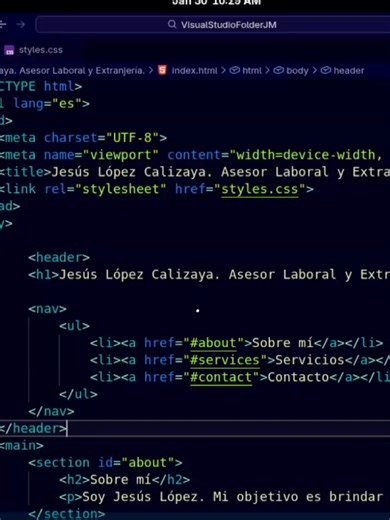This screenshot has width=390, height=520.
Task: Click the "viewport" name value
Action: (121, 155)
